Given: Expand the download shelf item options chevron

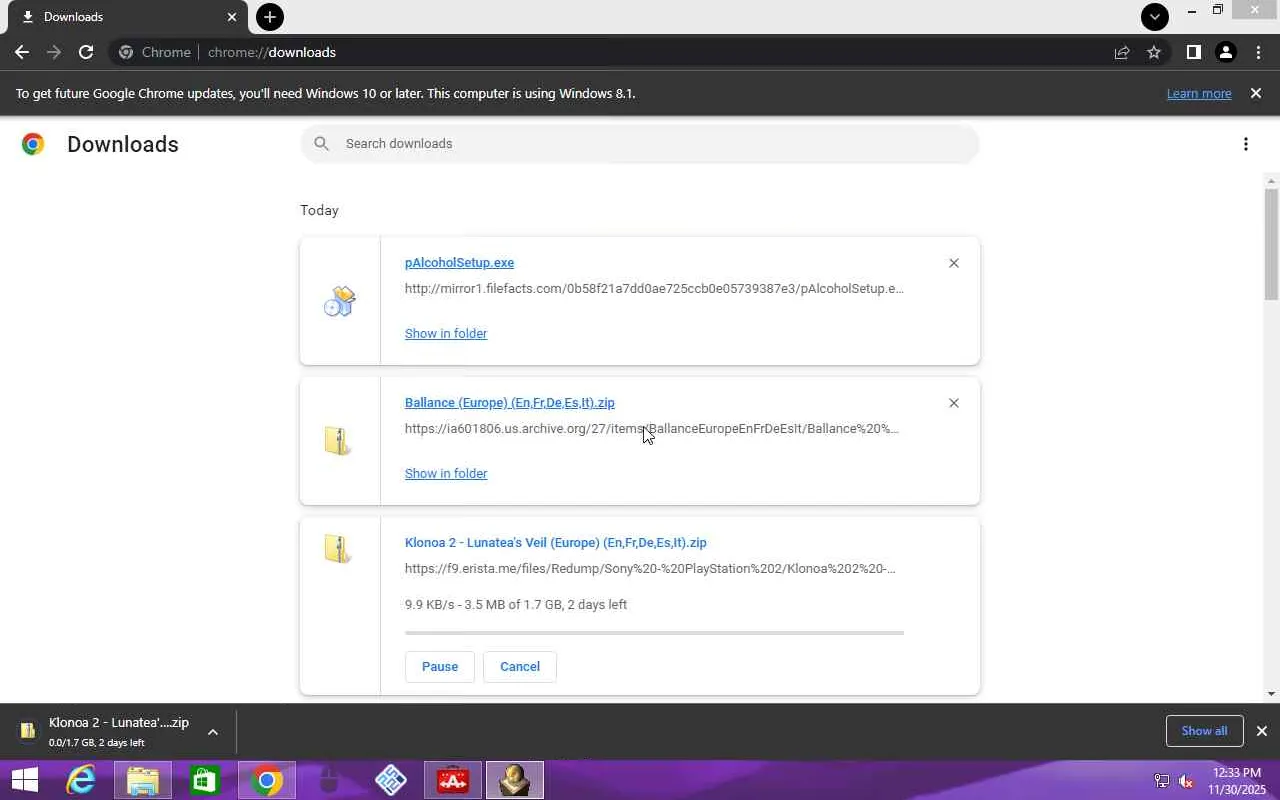Looking at the screenshot, I should [213, 732].
